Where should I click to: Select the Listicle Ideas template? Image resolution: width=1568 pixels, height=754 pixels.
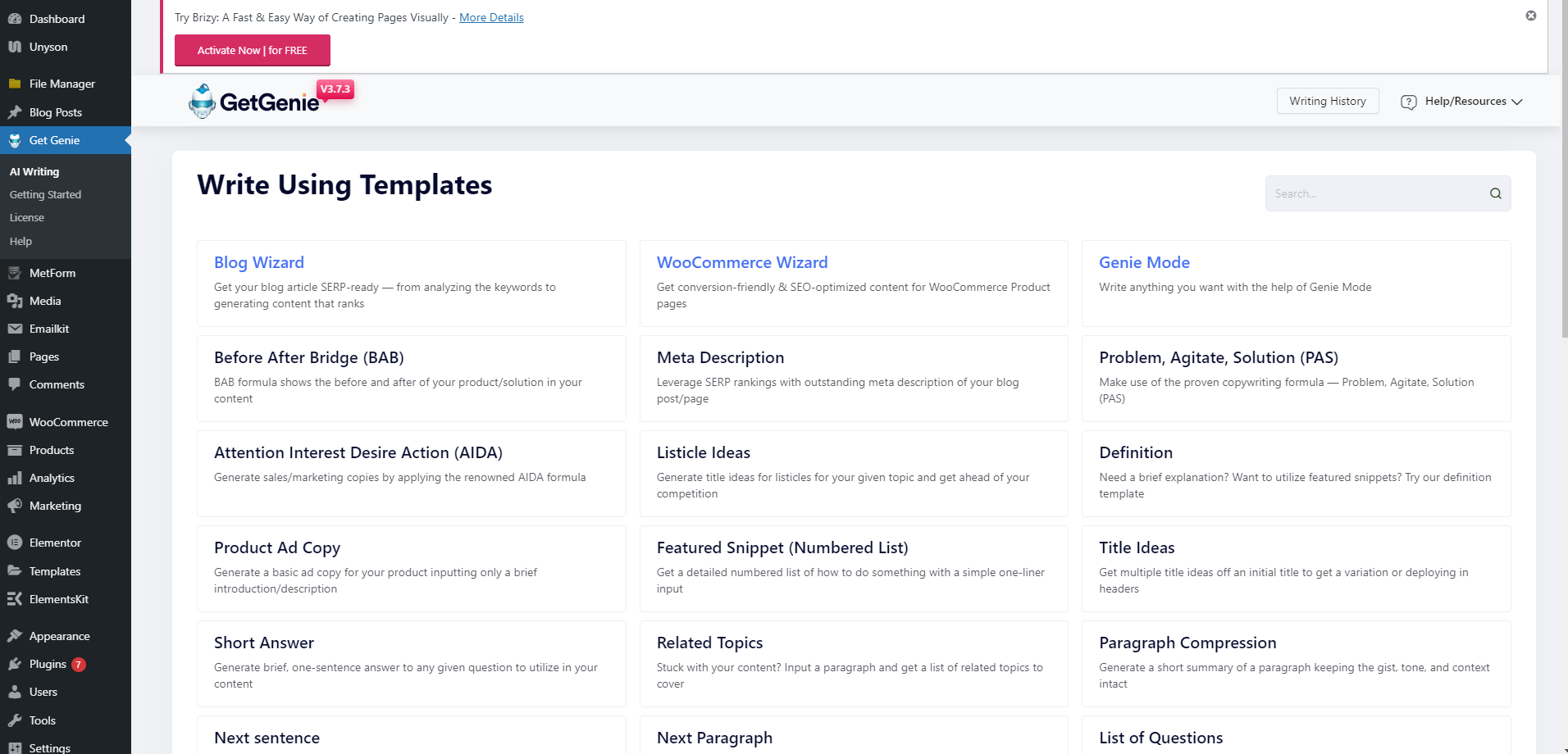(x=854, y=474)
